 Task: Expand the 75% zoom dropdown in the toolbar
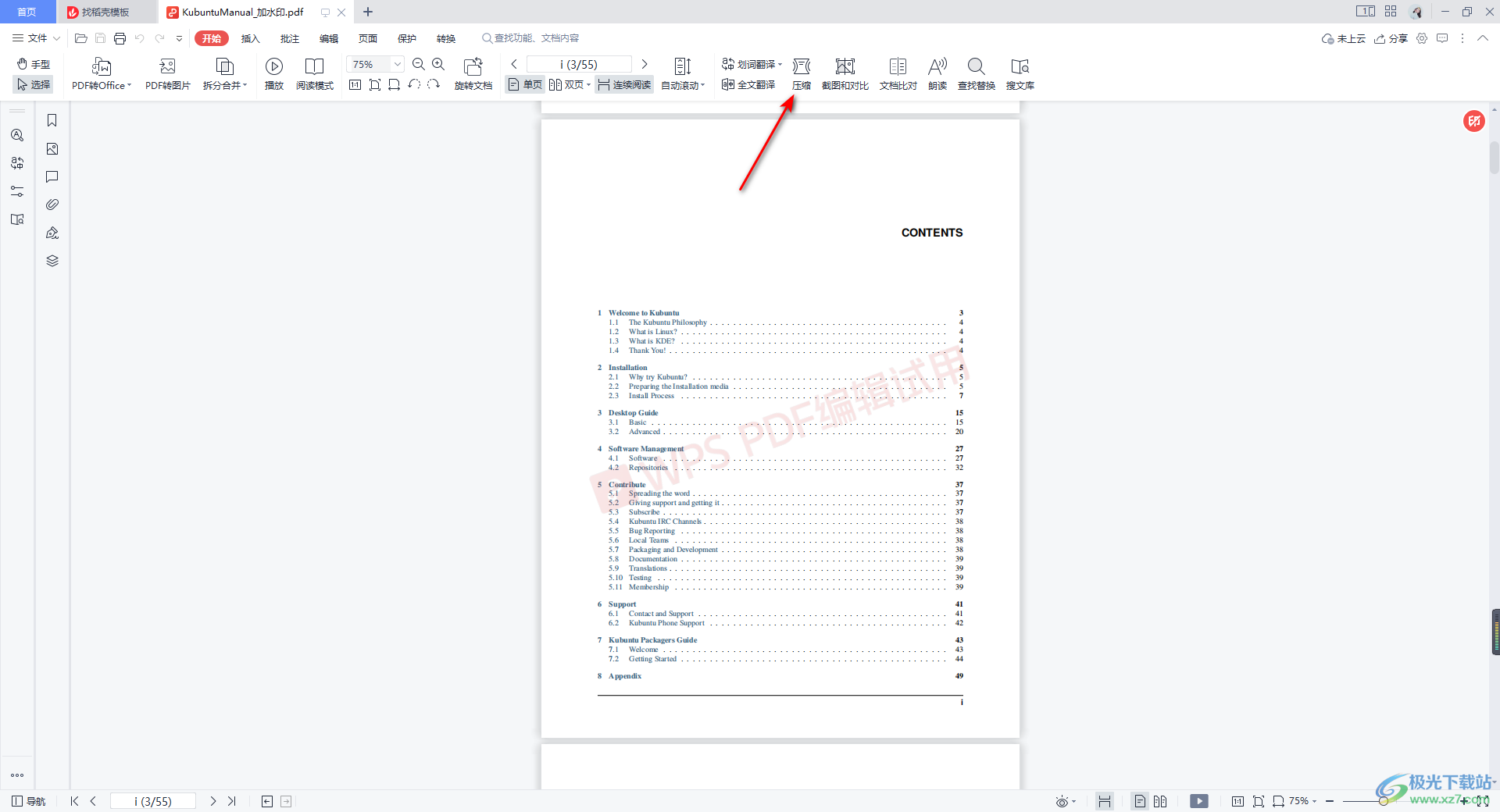397,64
